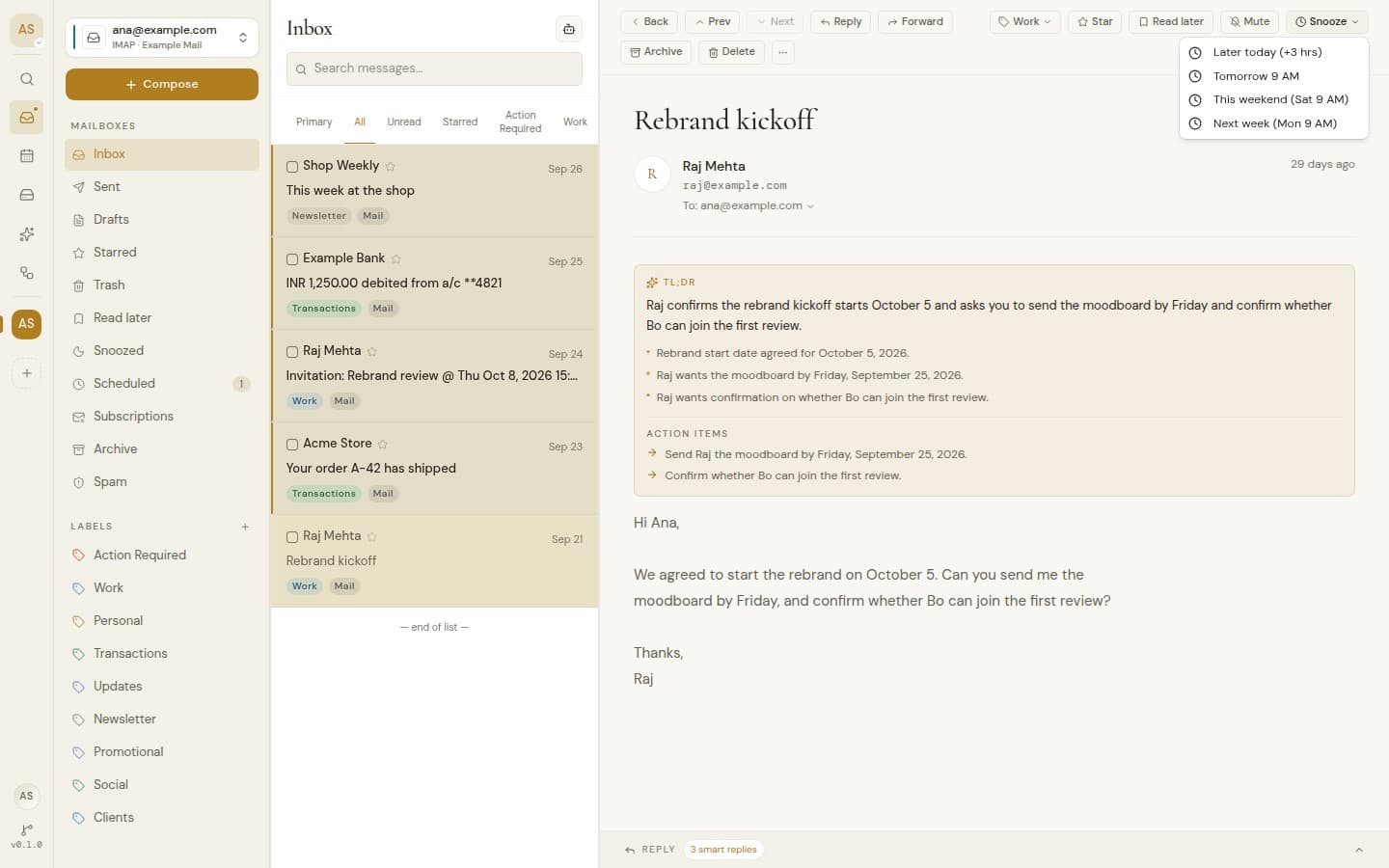
Task: Open the Trash mailbox
Action: 162,285
